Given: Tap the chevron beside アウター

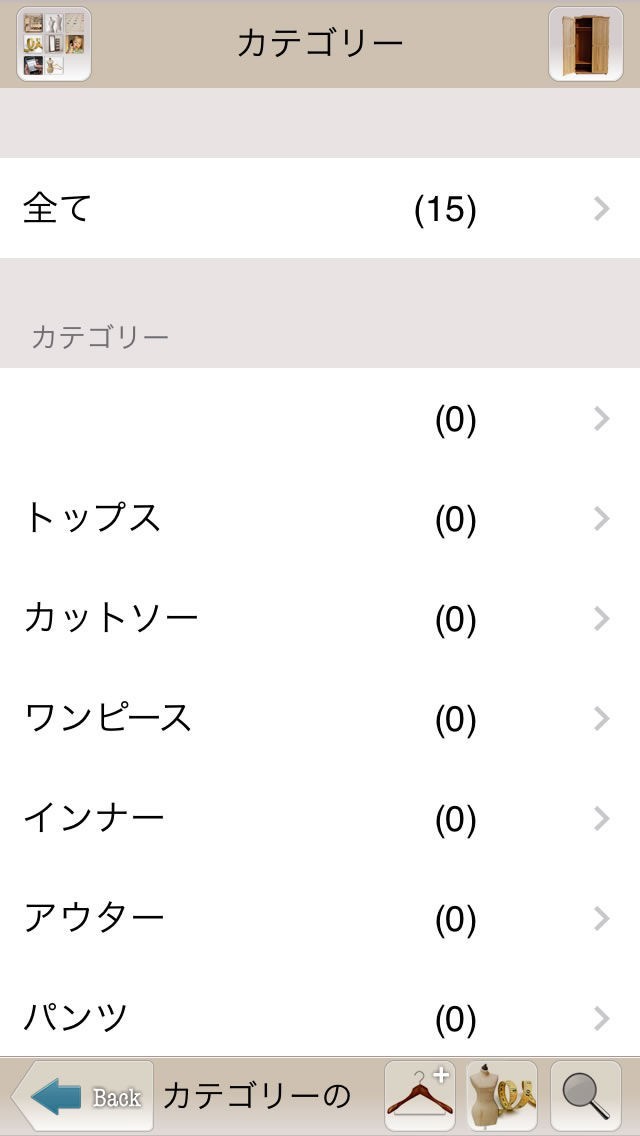Looking at the screenshot, I should pyautogui.click(x=601, y=918).
